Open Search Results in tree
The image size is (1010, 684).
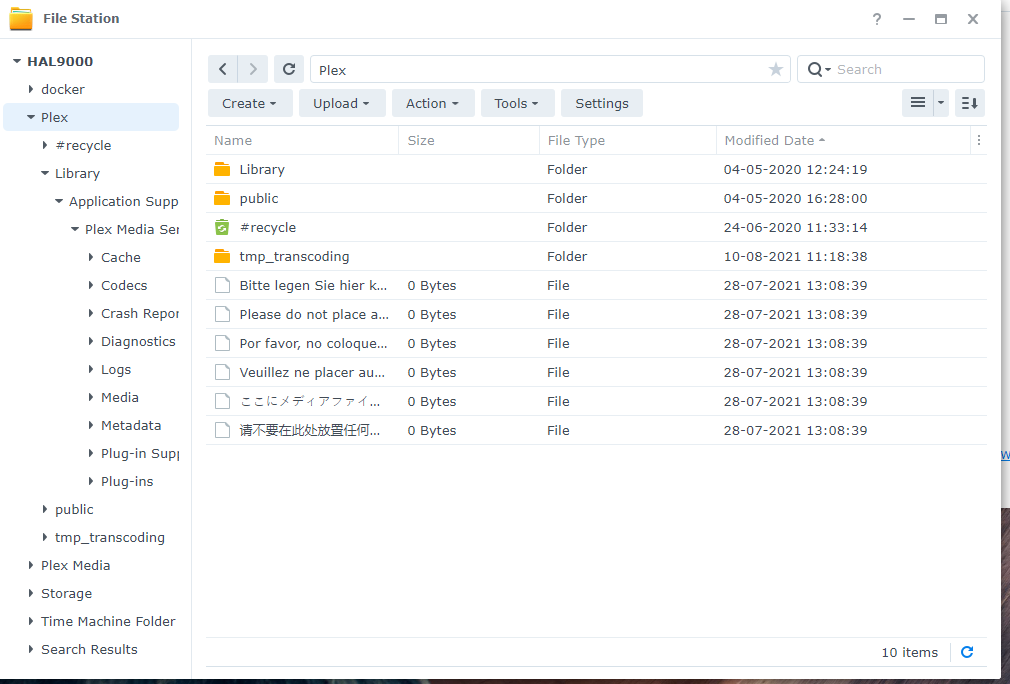click(x=90, y=649)
